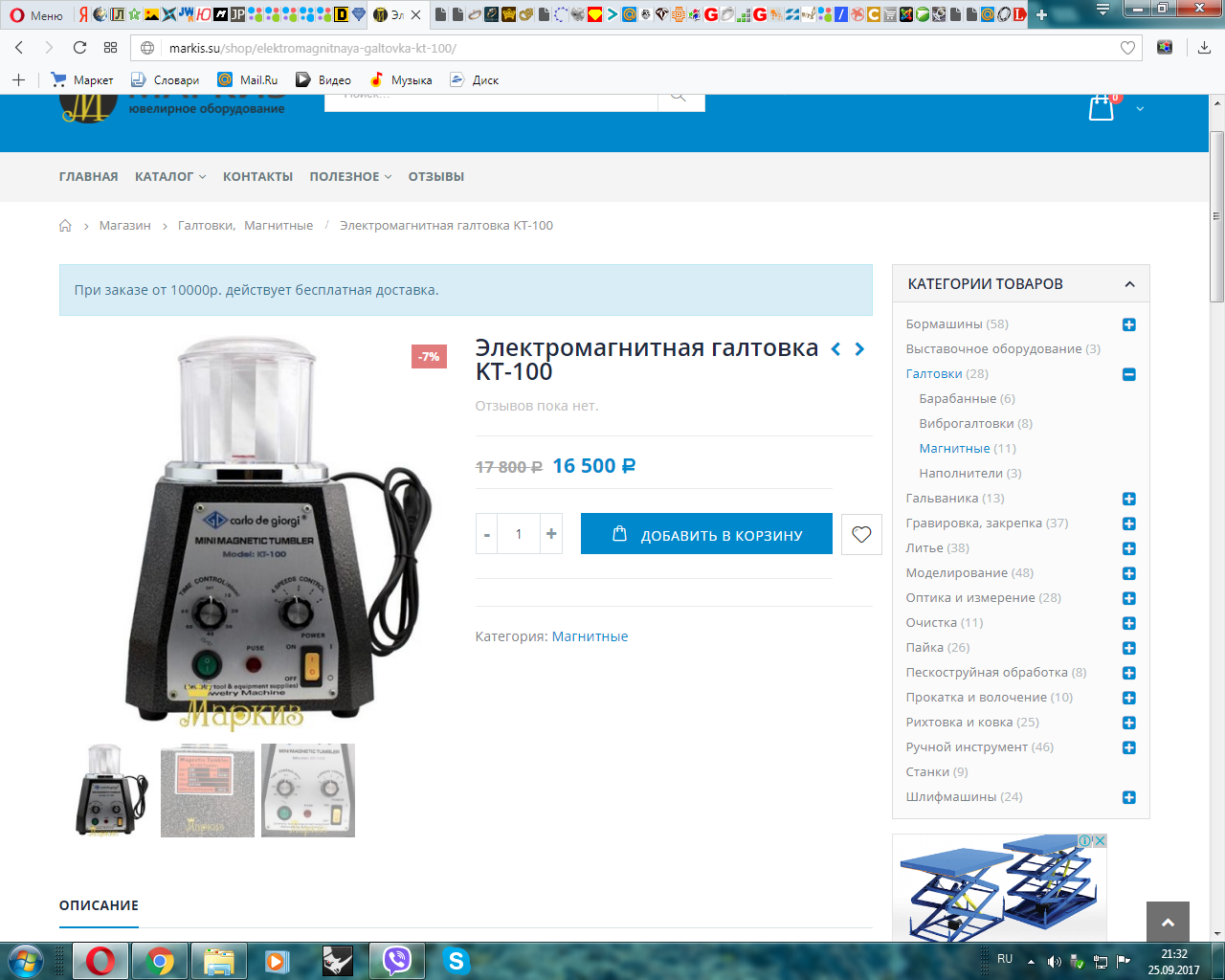Collapse the Категории товаров panel
The height and width of the screenshot is (980, 1225).
click(x=1129, y=284)
